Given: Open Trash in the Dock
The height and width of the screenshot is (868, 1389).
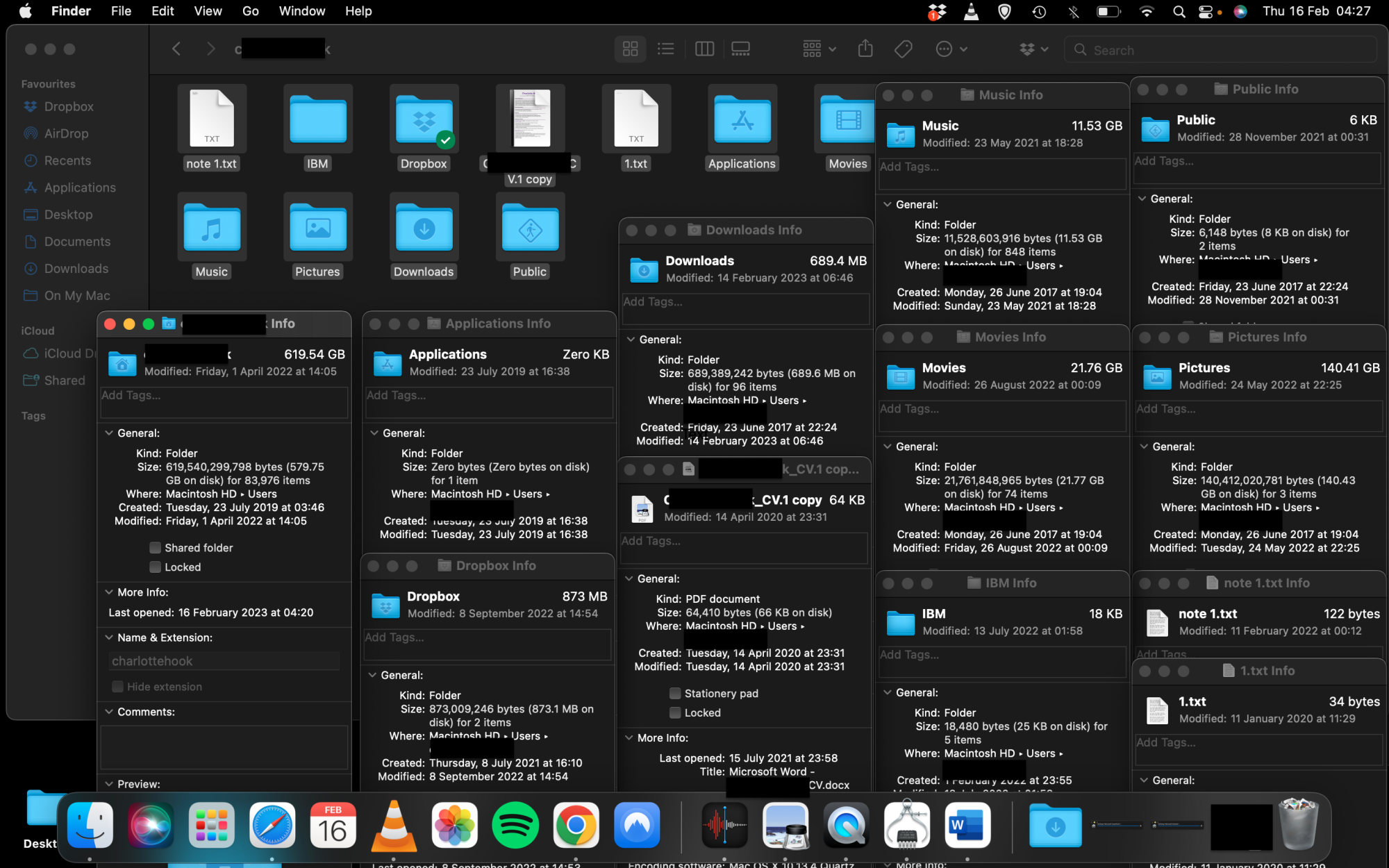Looking at the screenshot, I should tap(1299, 825).
